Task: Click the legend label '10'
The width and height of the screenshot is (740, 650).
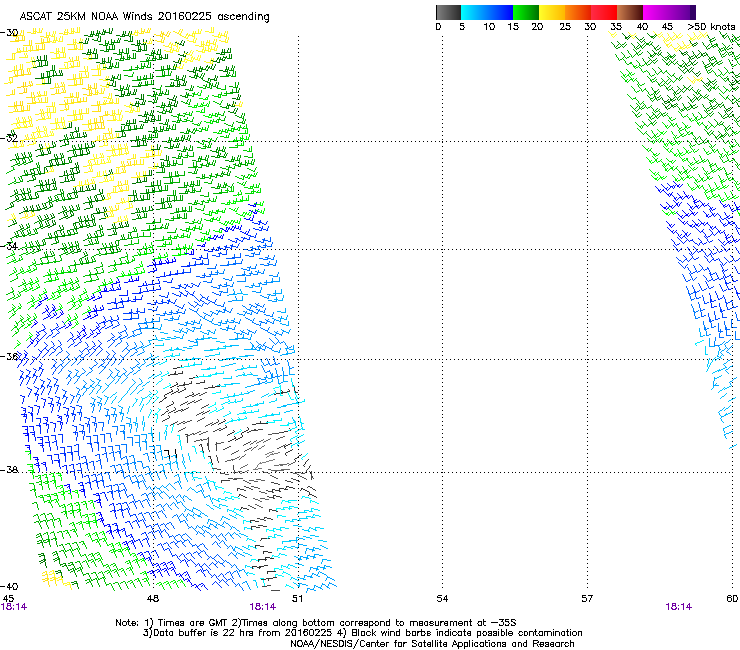Action: pyautogui.click(x=489, y=27)
